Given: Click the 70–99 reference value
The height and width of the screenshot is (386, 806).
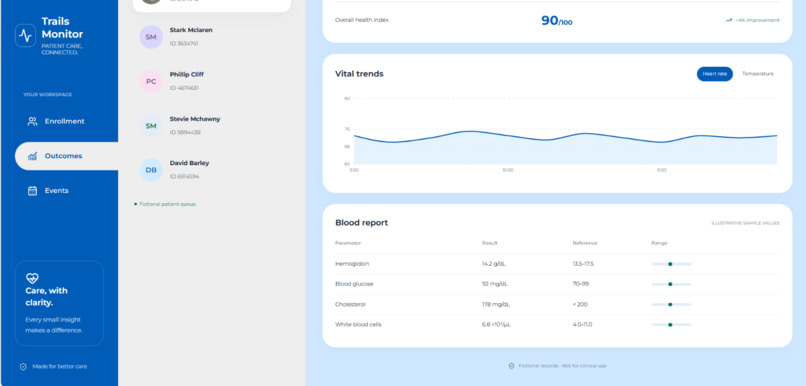Looking at the screenshot, I should coord(581,284).
